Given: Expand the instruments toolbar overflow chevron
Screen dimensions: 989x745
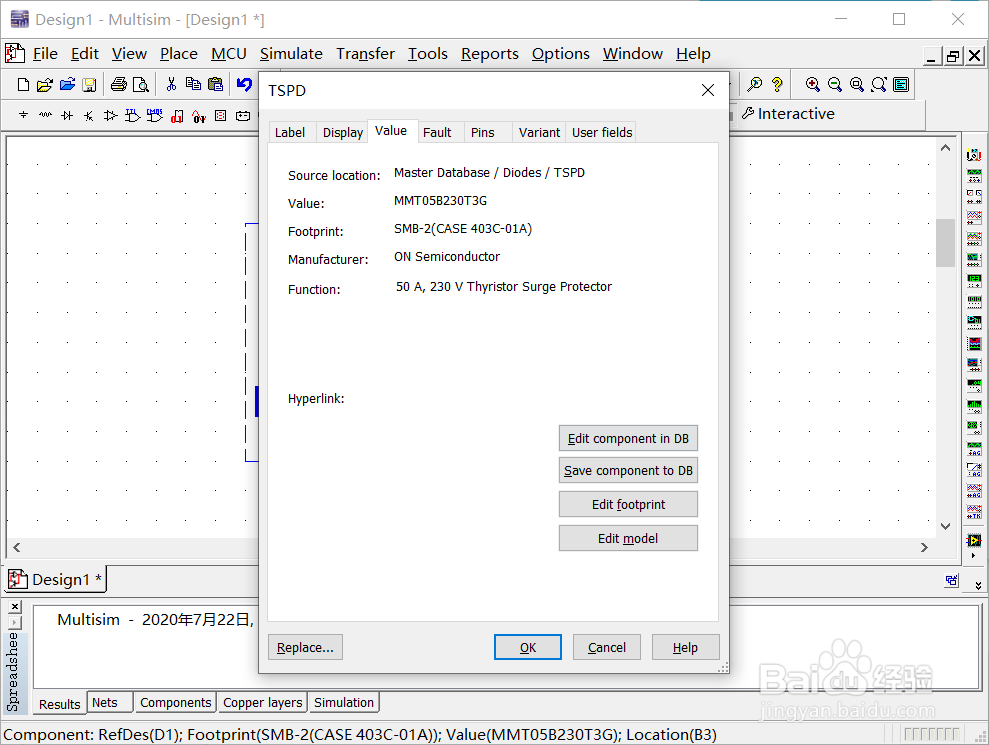Looking at the screenshot, I should 978,586.
